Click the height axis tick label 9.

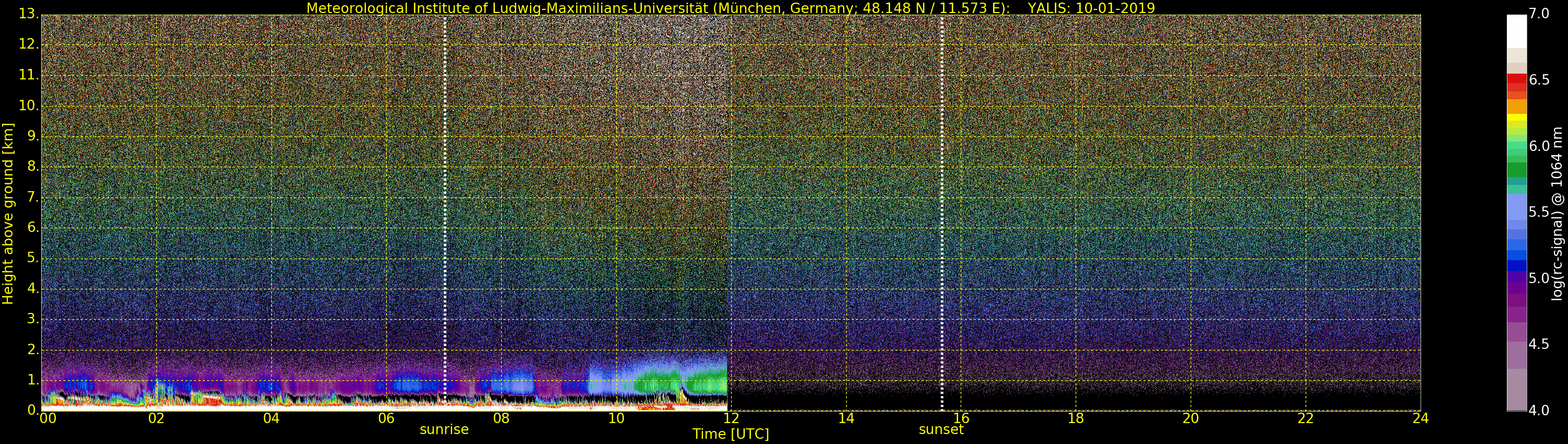[x=33, y=136]
